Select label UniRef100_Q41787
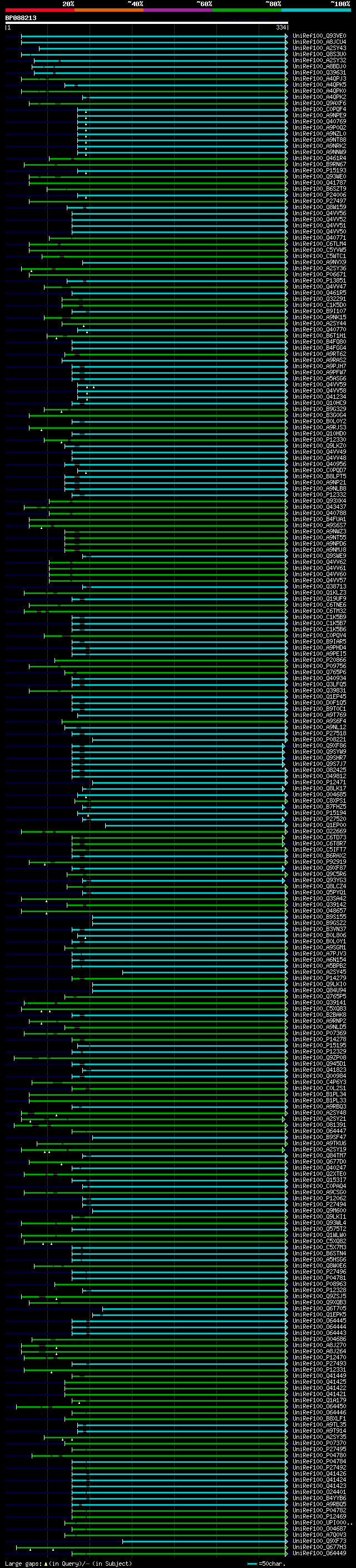 [319, 182]
